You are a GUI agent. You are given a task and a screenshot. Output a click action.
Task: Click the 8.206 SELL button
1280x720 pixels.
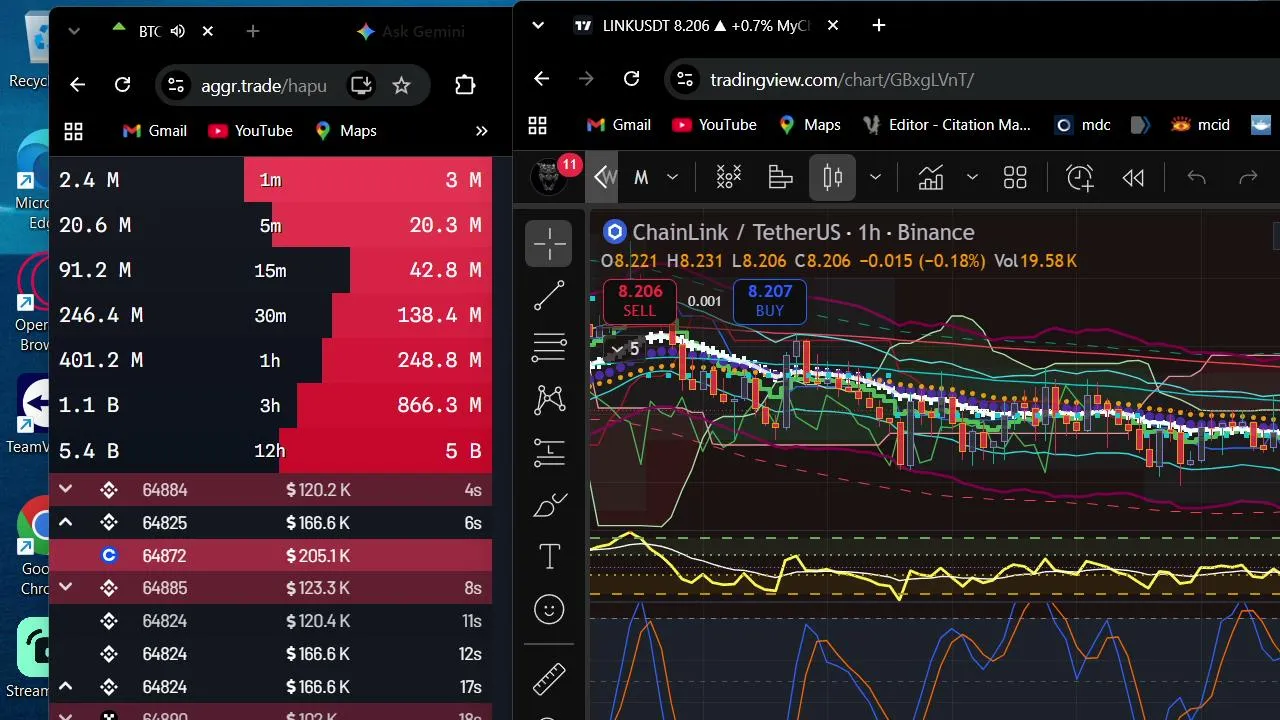640,300
